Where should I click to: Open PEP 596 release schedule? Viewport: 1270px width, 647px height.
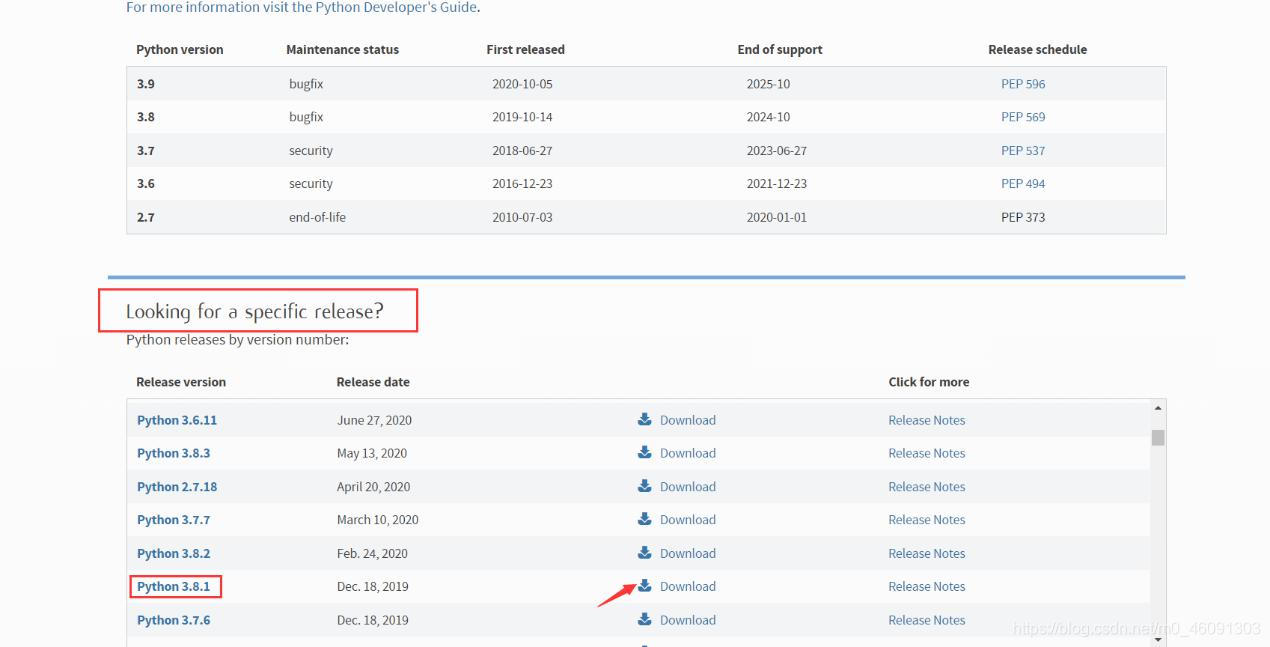(1023, 84)
